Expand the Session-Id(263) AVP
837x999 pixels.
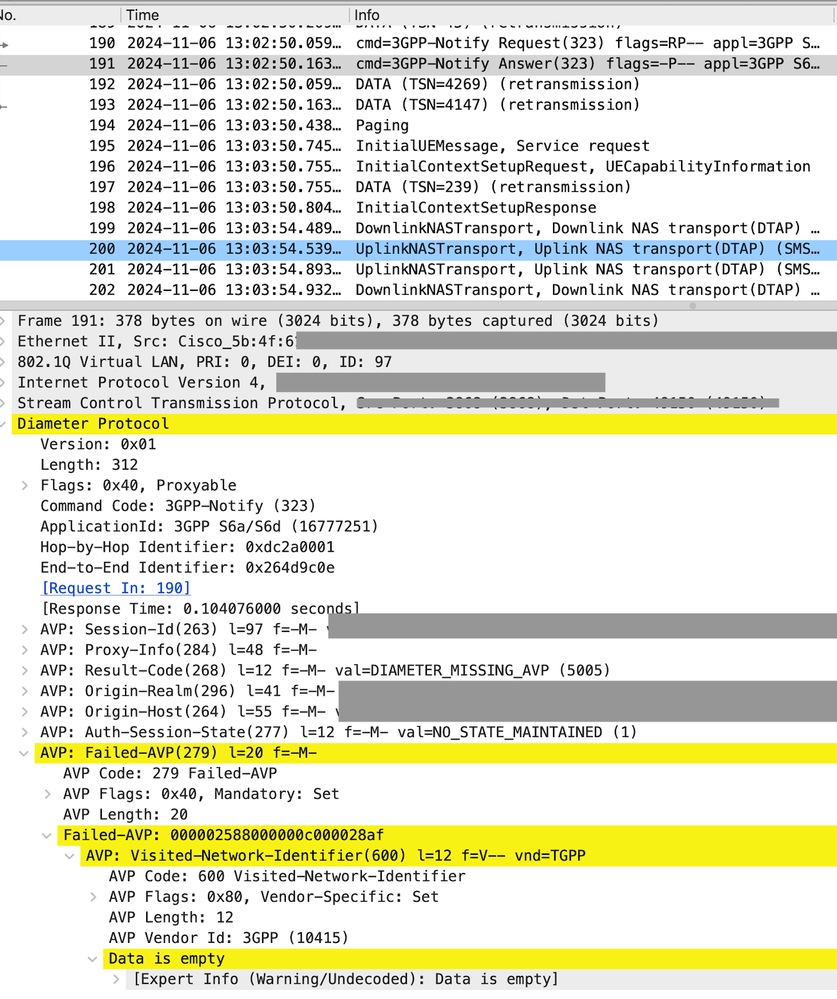click(25, 629)
